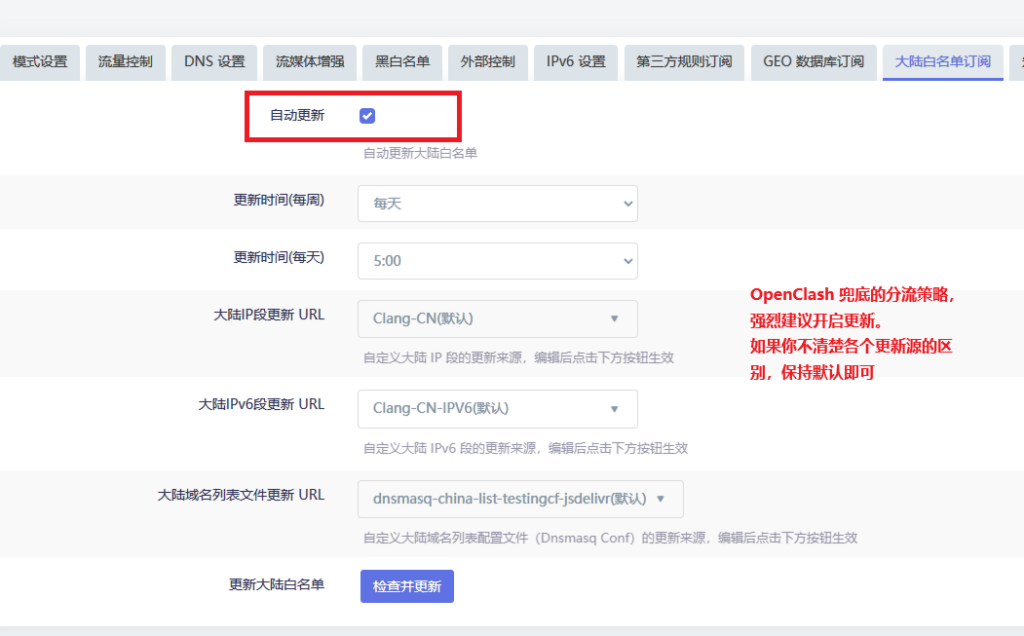Open the 更新时间(每天) dropdown showing 5:00
This screenshot has height=636, width=1024.
[497, 261]
